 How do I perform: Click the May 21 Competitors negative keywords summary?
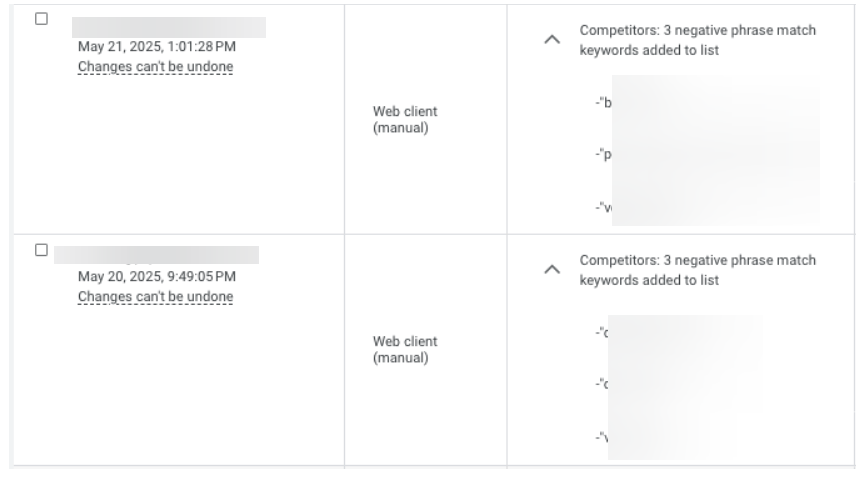point(697,40)
